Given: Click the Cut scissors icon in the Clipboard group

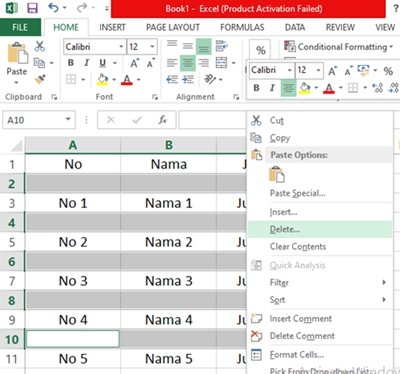Looking at the screenshot, I should click(39, 46).
